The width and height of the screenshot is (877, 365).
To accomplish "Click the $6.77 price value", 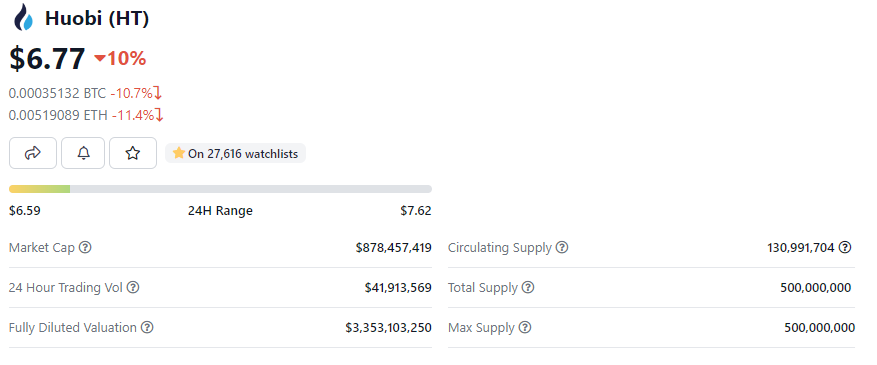I will coord(48,58).
